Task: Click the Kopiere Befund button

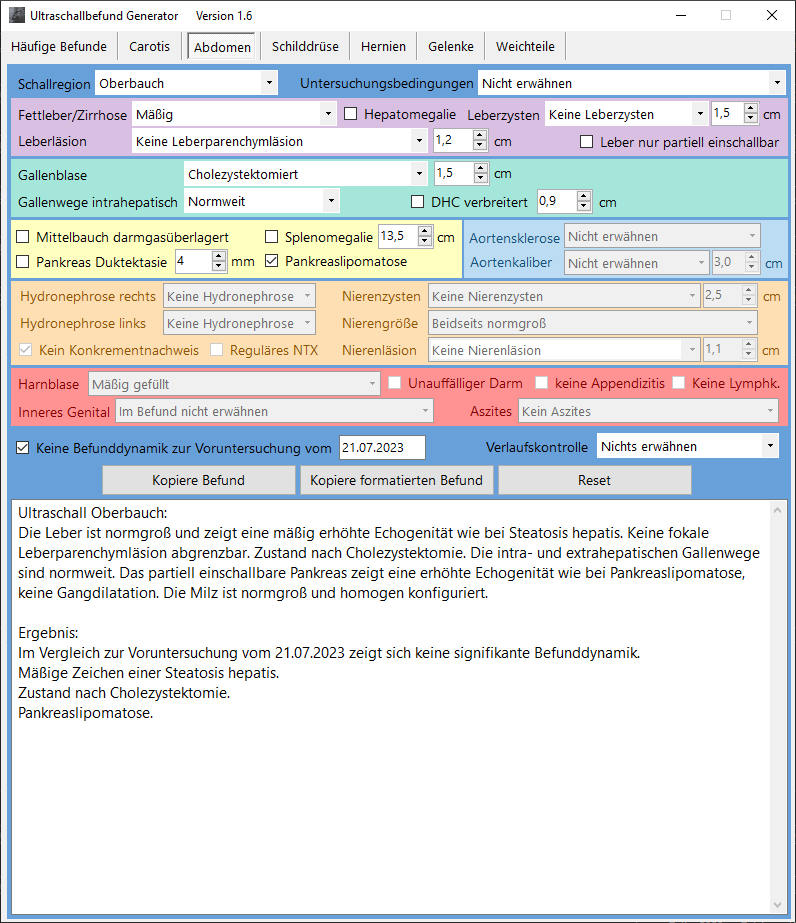Action: (198, 480)
